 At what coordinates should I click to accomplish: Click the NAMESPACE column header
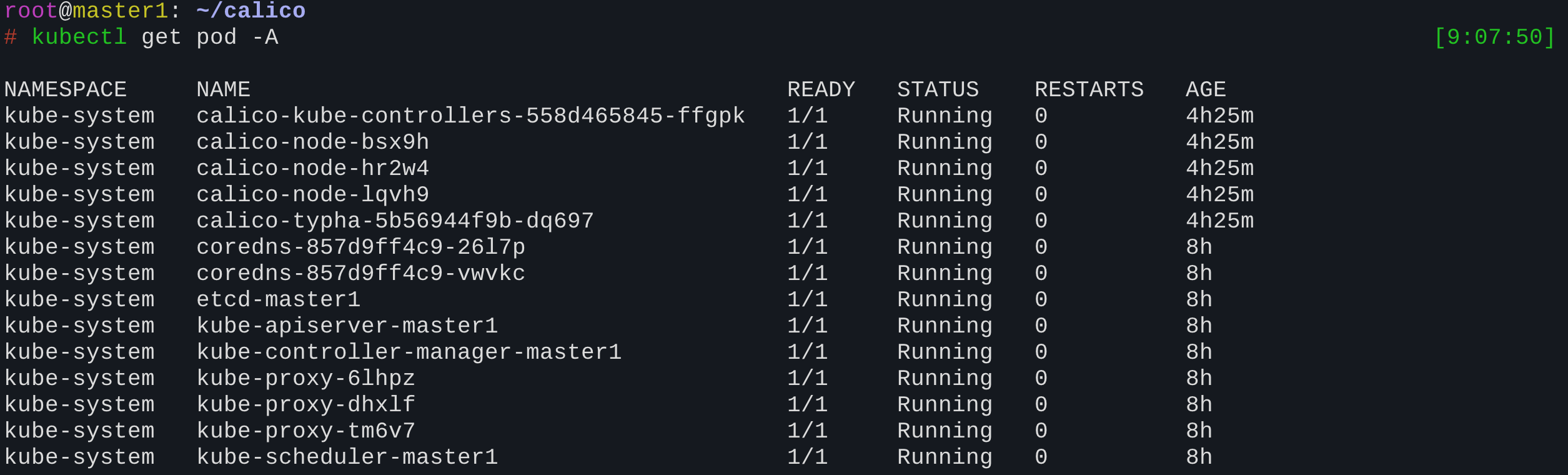click(x=66, y=90)
